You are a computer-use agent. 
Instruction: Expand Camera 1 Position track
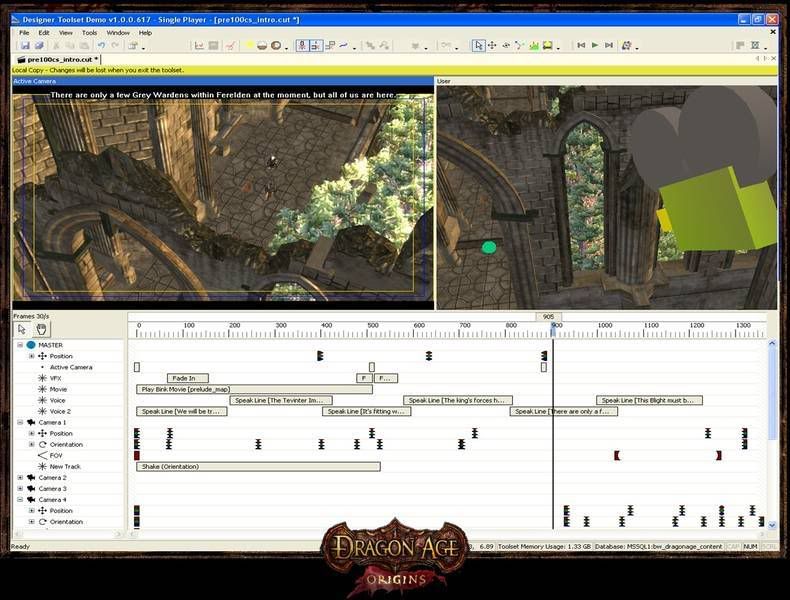pos(31,433)
